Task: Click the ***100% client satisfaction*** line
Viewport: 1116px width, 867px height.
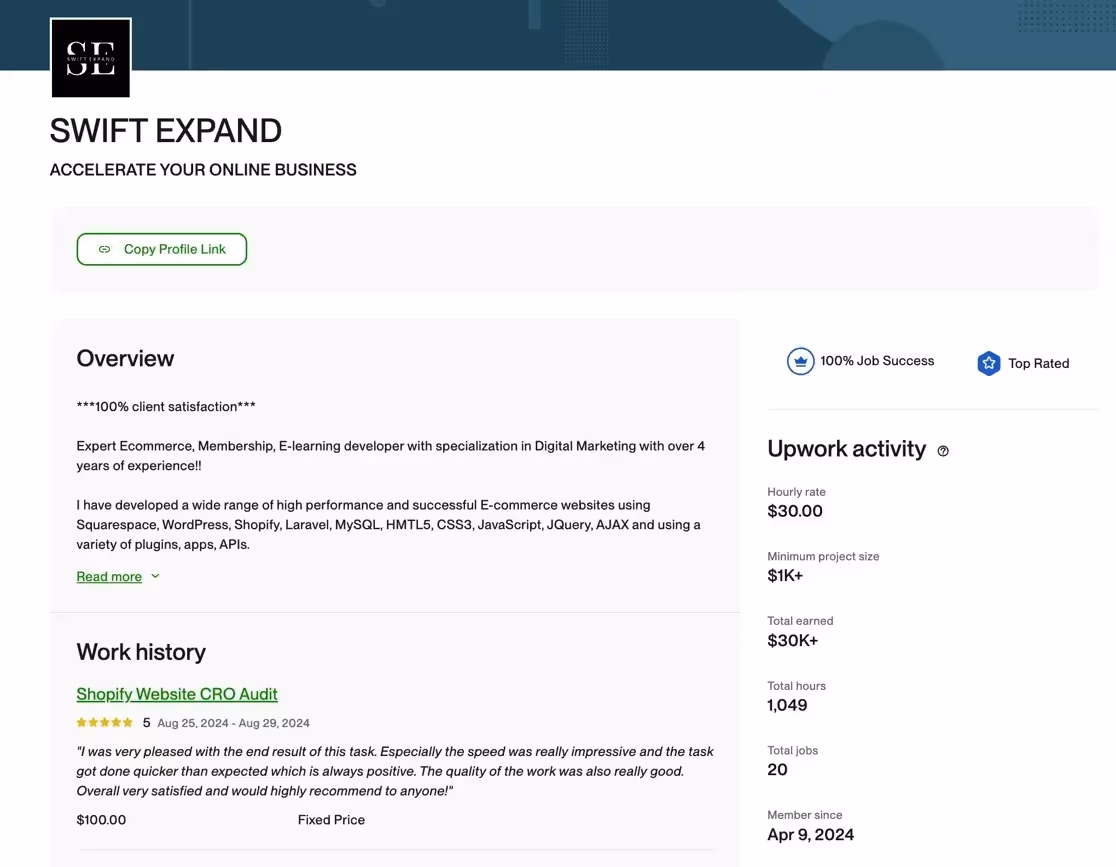Action: click(x=166, y=406)
